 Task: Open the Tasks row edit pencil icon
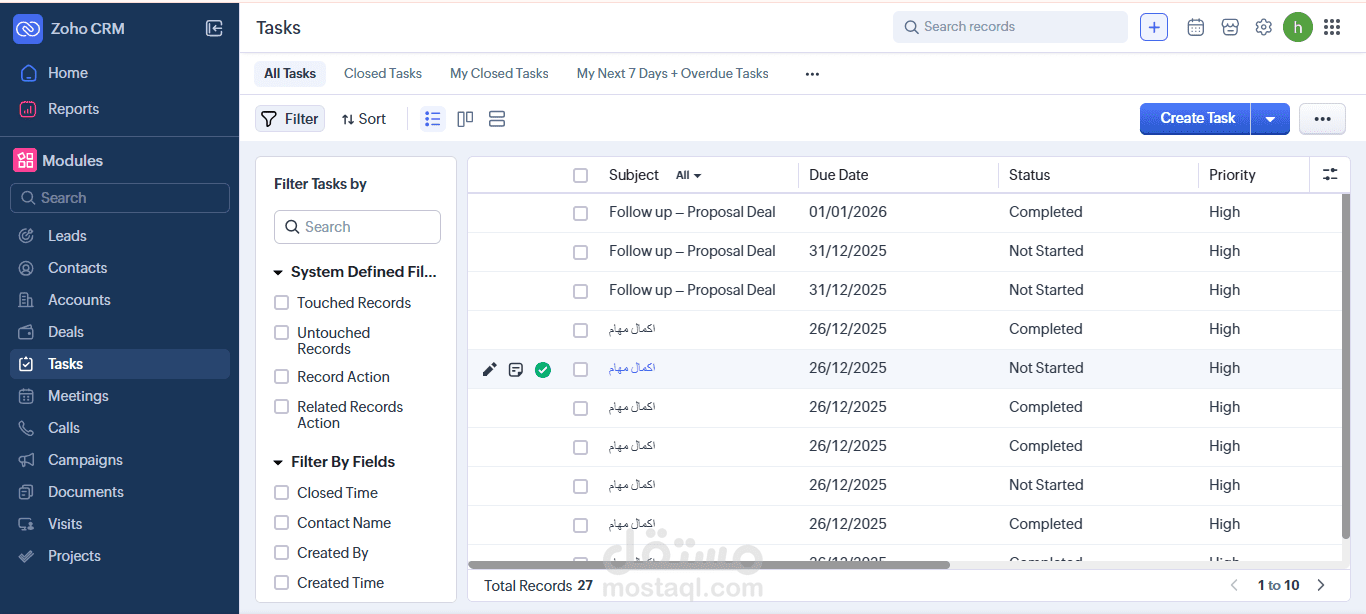489,369
